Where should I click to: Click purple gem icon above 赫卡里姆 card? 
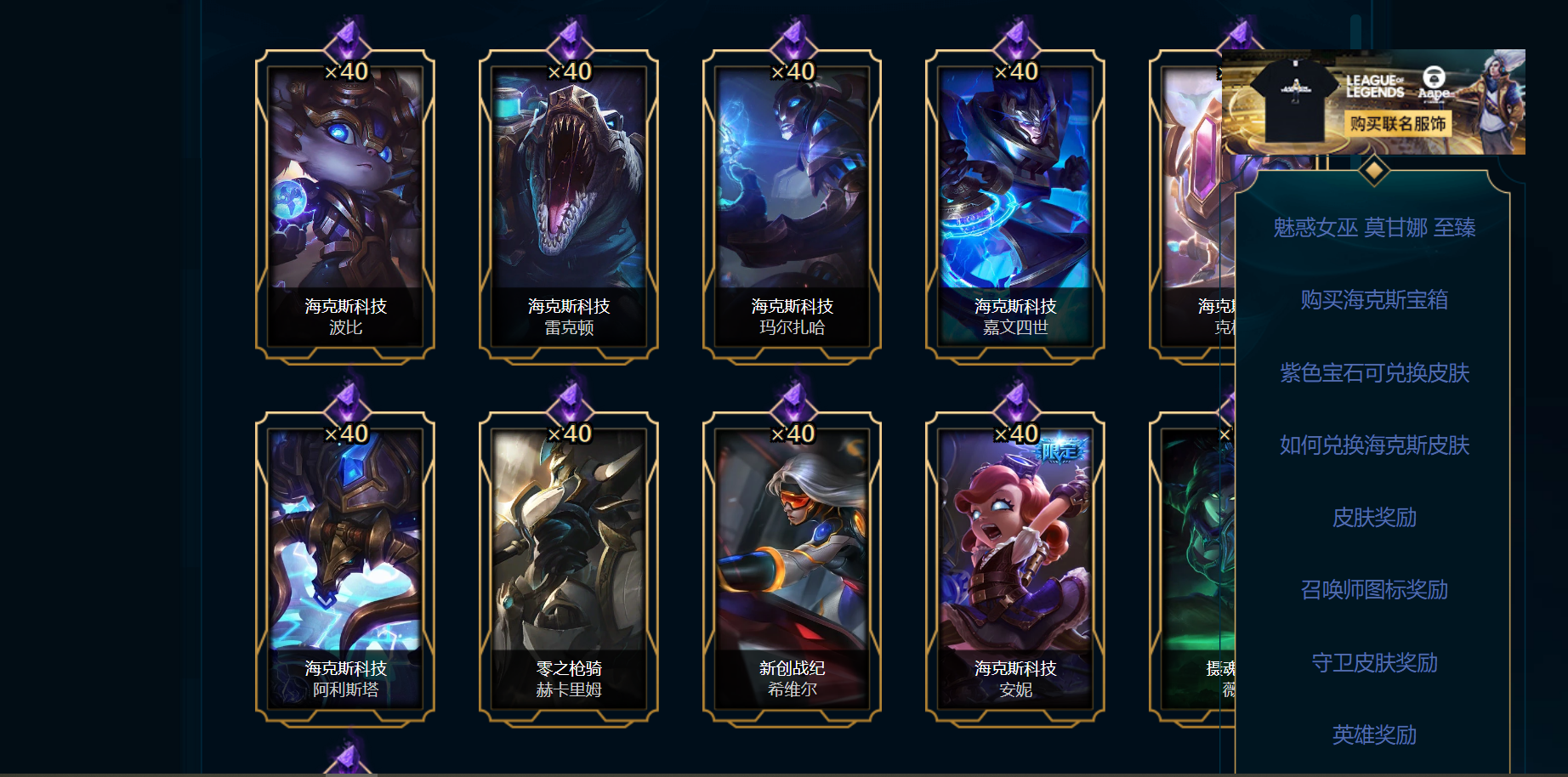(570, 402)
